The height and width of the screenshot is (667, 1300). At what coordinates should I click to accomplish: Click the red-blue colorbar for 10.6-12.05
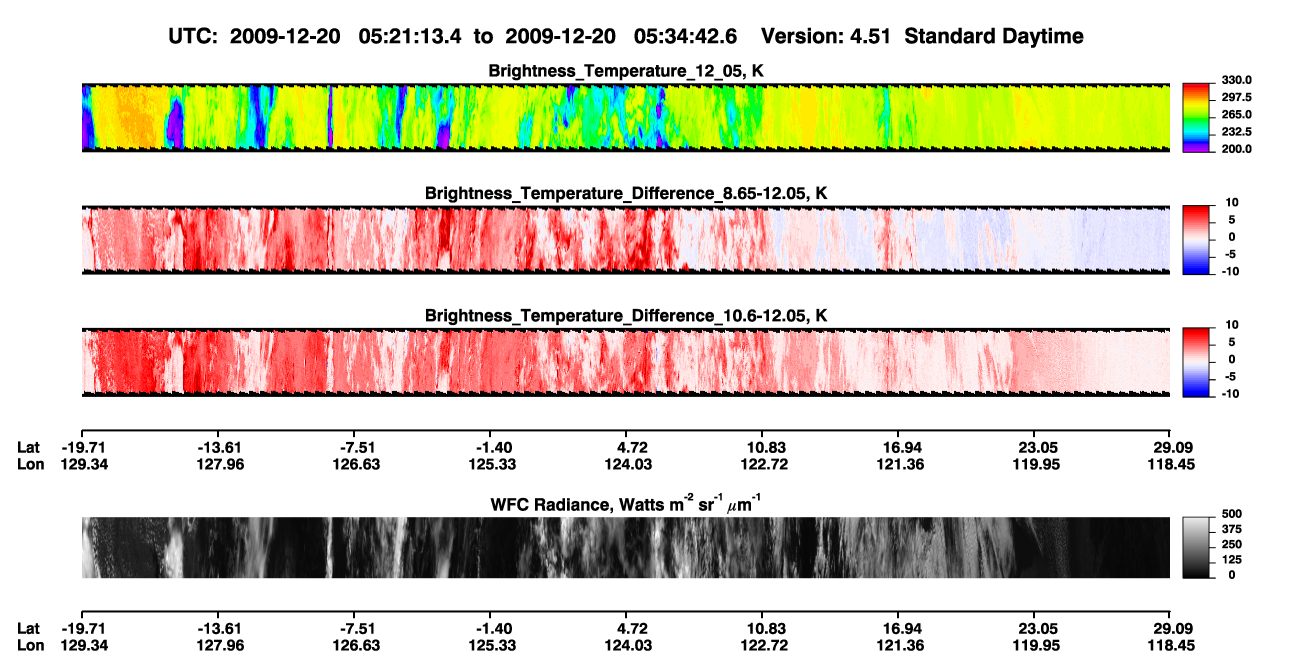click(x=1196, y=362)
